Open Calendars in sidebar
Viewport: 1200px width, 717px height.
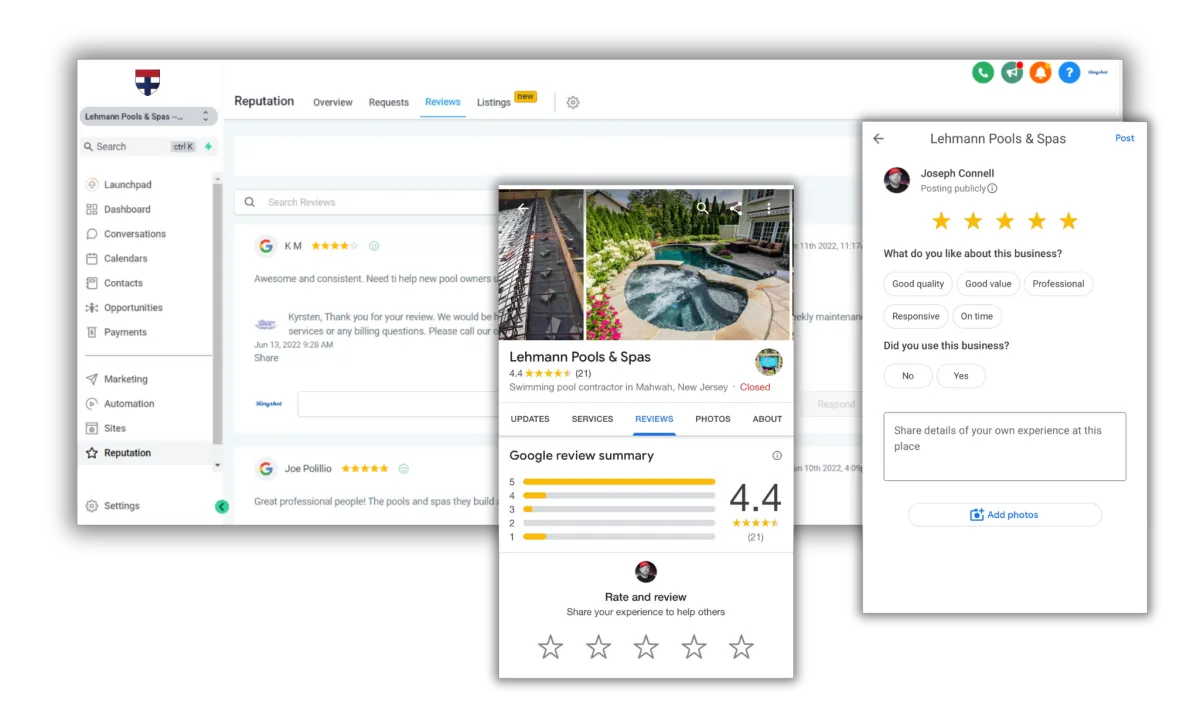click(116, 258)
